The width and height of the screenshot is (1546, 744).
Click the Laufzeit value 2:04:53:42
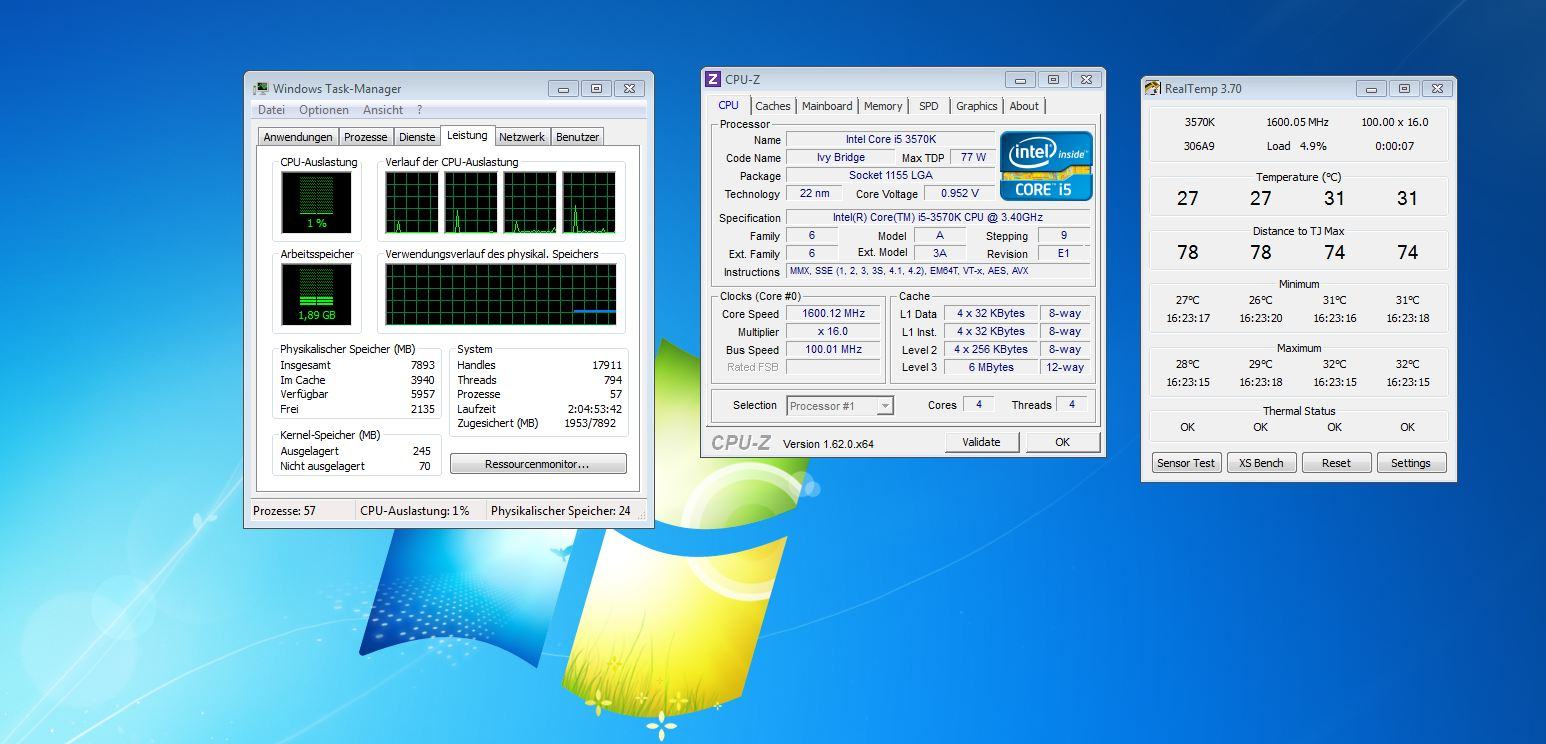[594, 409]
